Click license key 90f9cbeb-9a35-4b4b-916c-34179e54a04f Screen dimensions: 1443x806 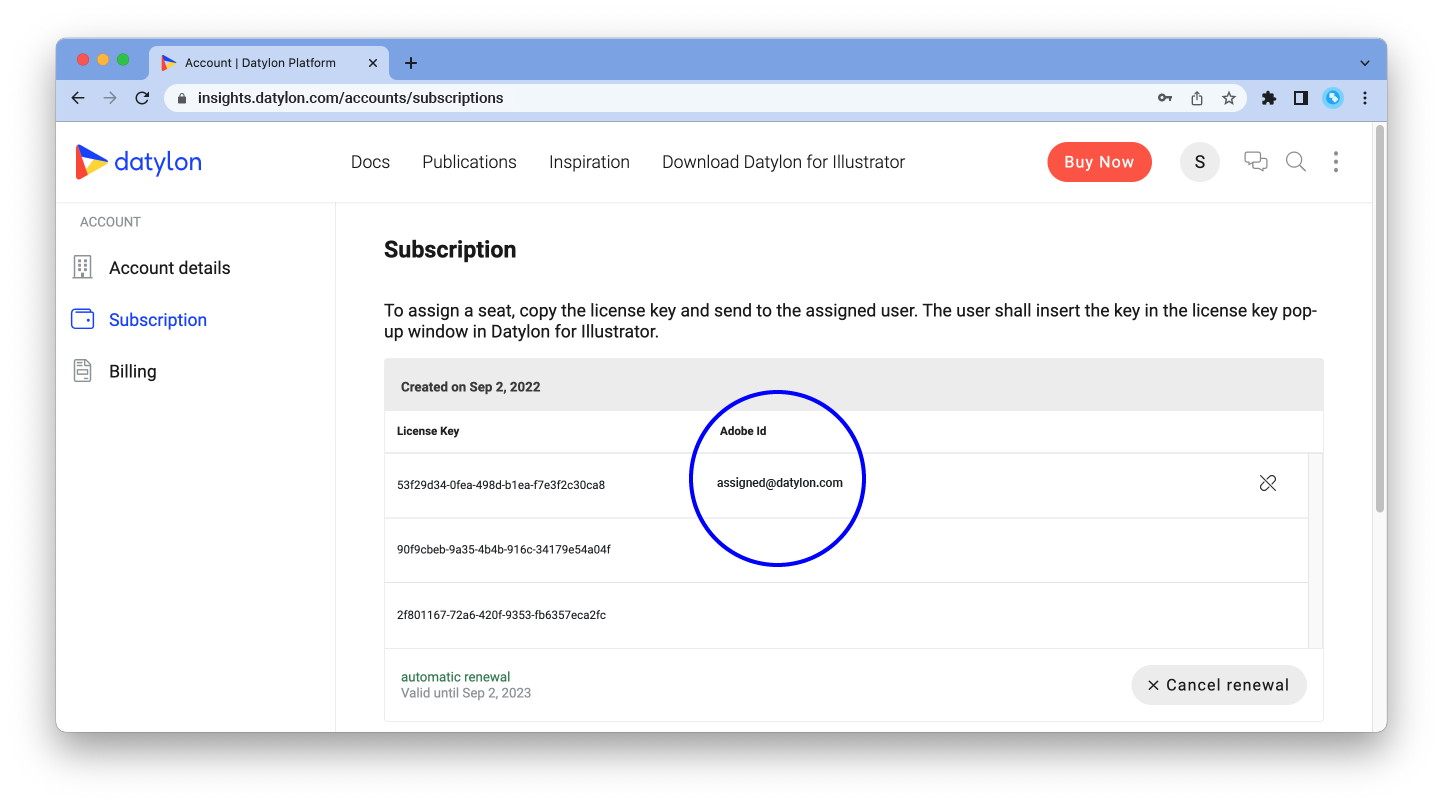[x=504, y=550]
